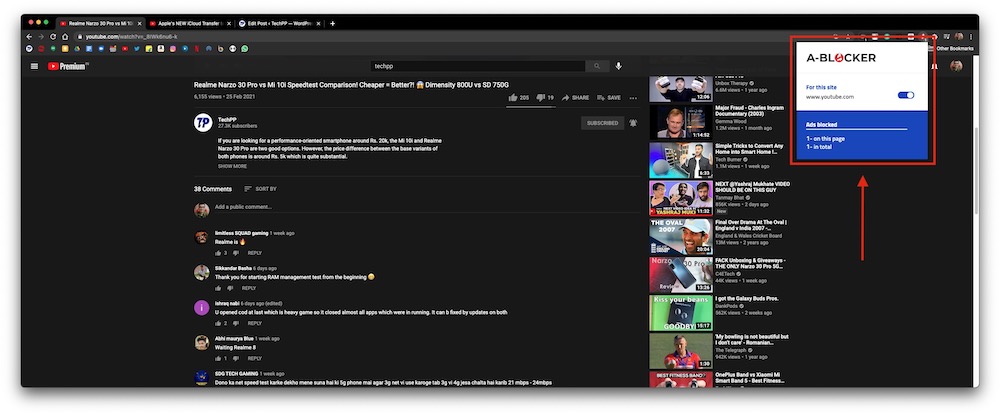Share the video using SHARE button
1000x415 pixels.
pyautogui.click(x=576, y=98)
